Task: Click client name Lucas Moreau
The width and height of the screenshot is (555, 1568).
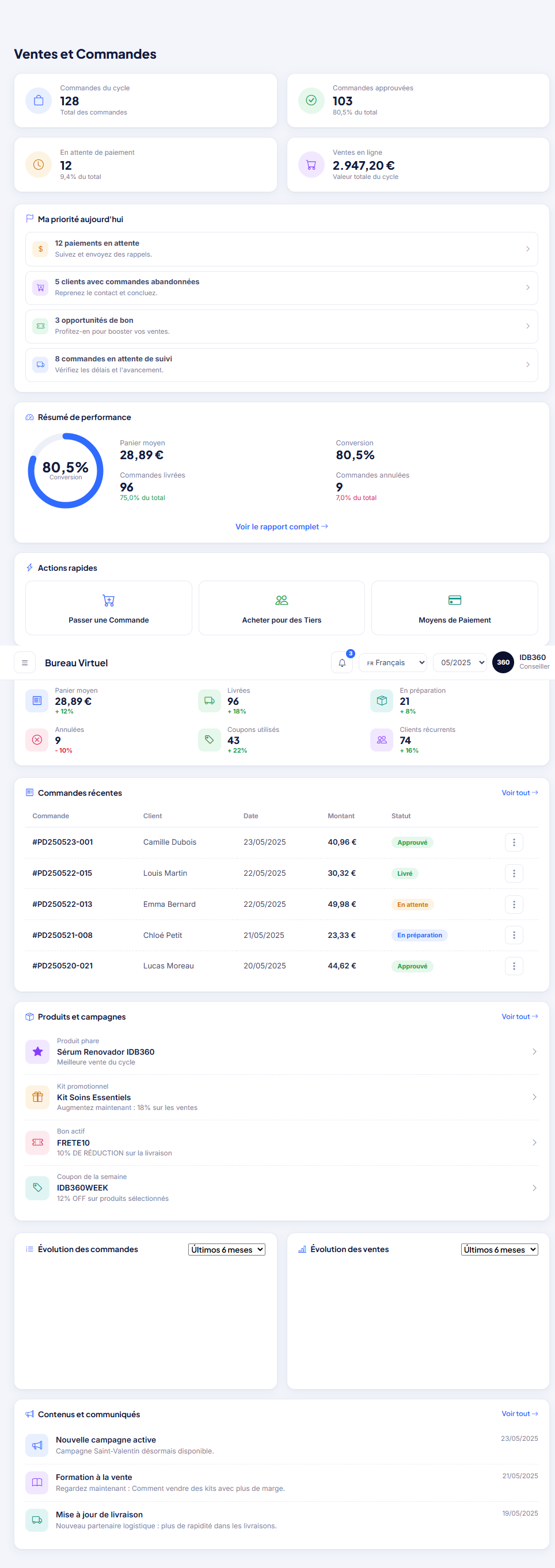Action: coord(169,966)
